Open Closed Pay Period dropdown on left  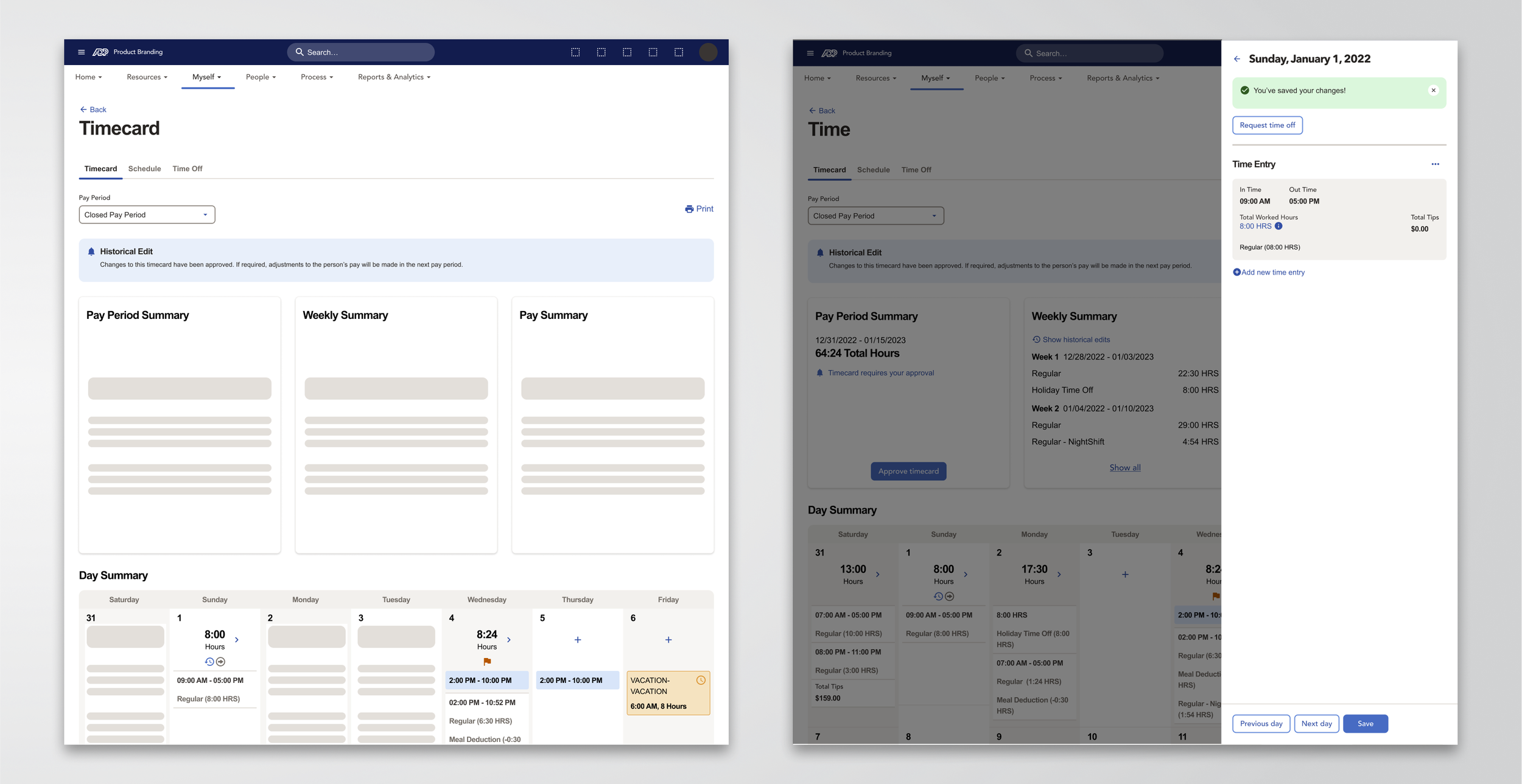[147, 215]
